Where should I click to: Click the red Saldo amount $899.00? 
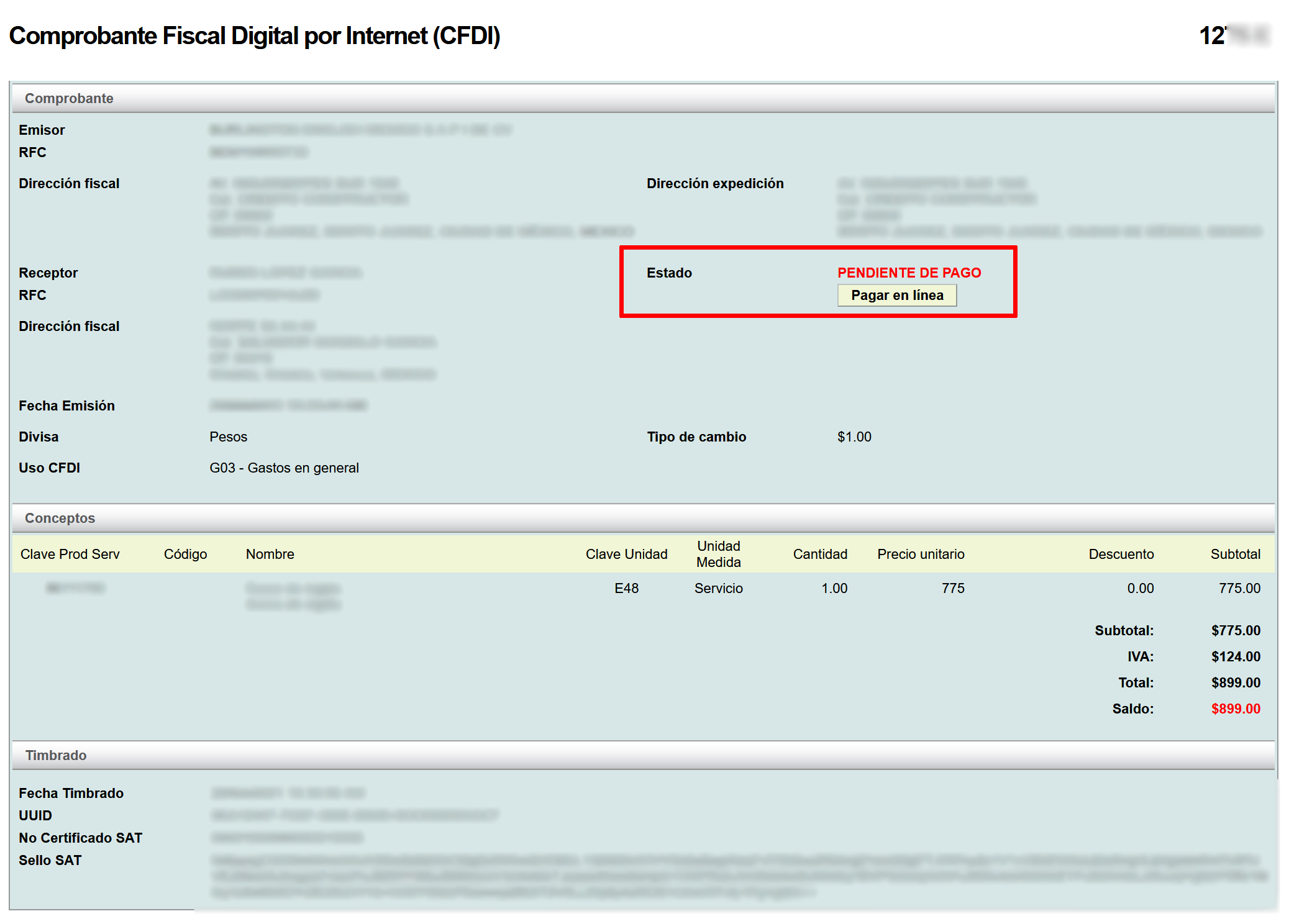click(x=1235, y=709)
